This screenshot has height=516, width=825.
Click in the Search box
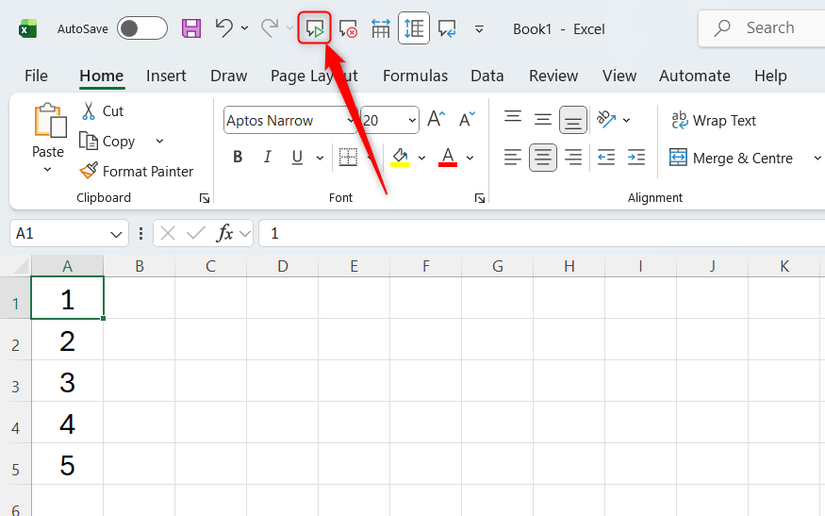tap(761, 28)
